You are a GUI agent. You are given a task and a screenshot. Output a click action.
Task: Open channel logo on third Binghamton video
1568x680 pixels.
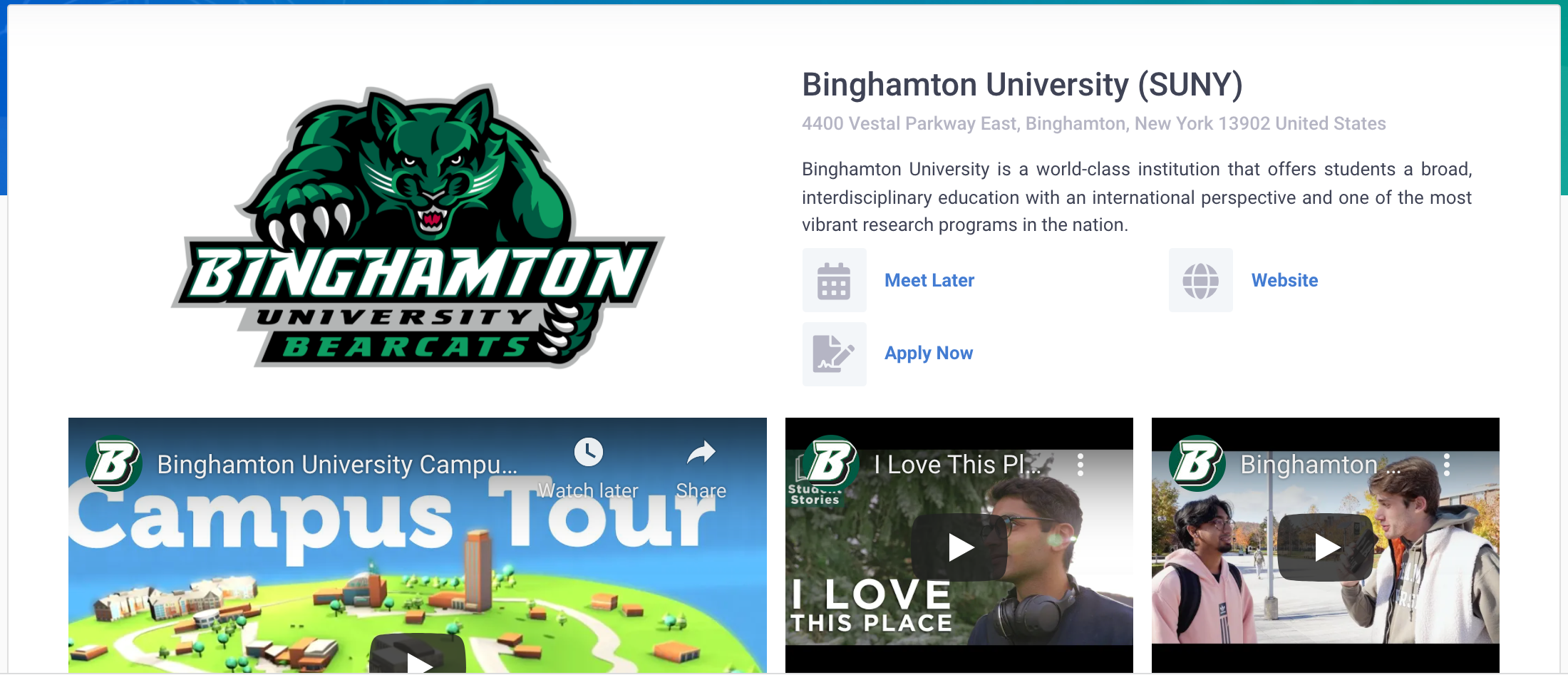pyautogui.click(x=1197, y=463)
